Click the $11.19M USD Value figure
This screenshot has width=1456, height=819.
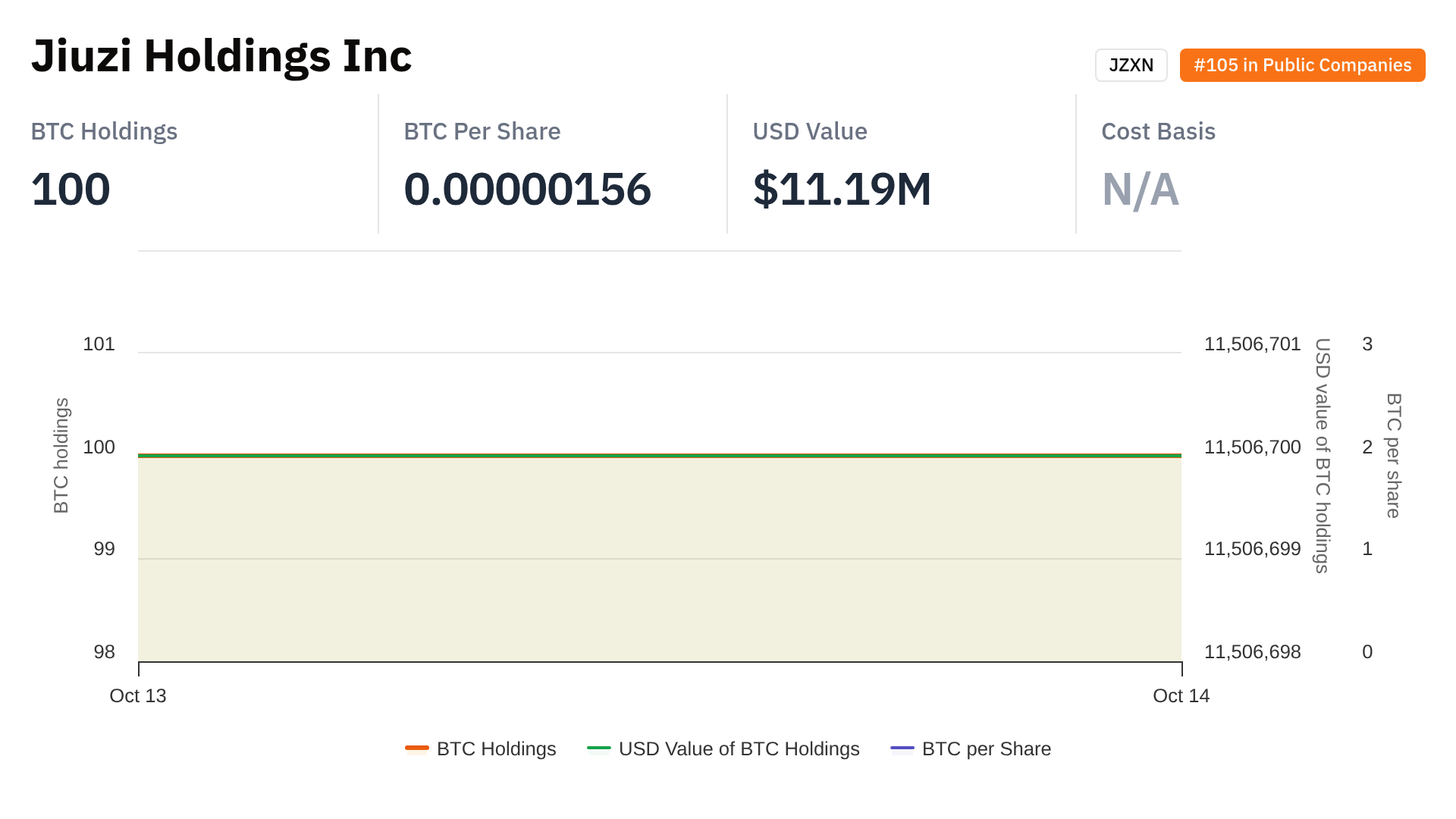pos(842,189)
